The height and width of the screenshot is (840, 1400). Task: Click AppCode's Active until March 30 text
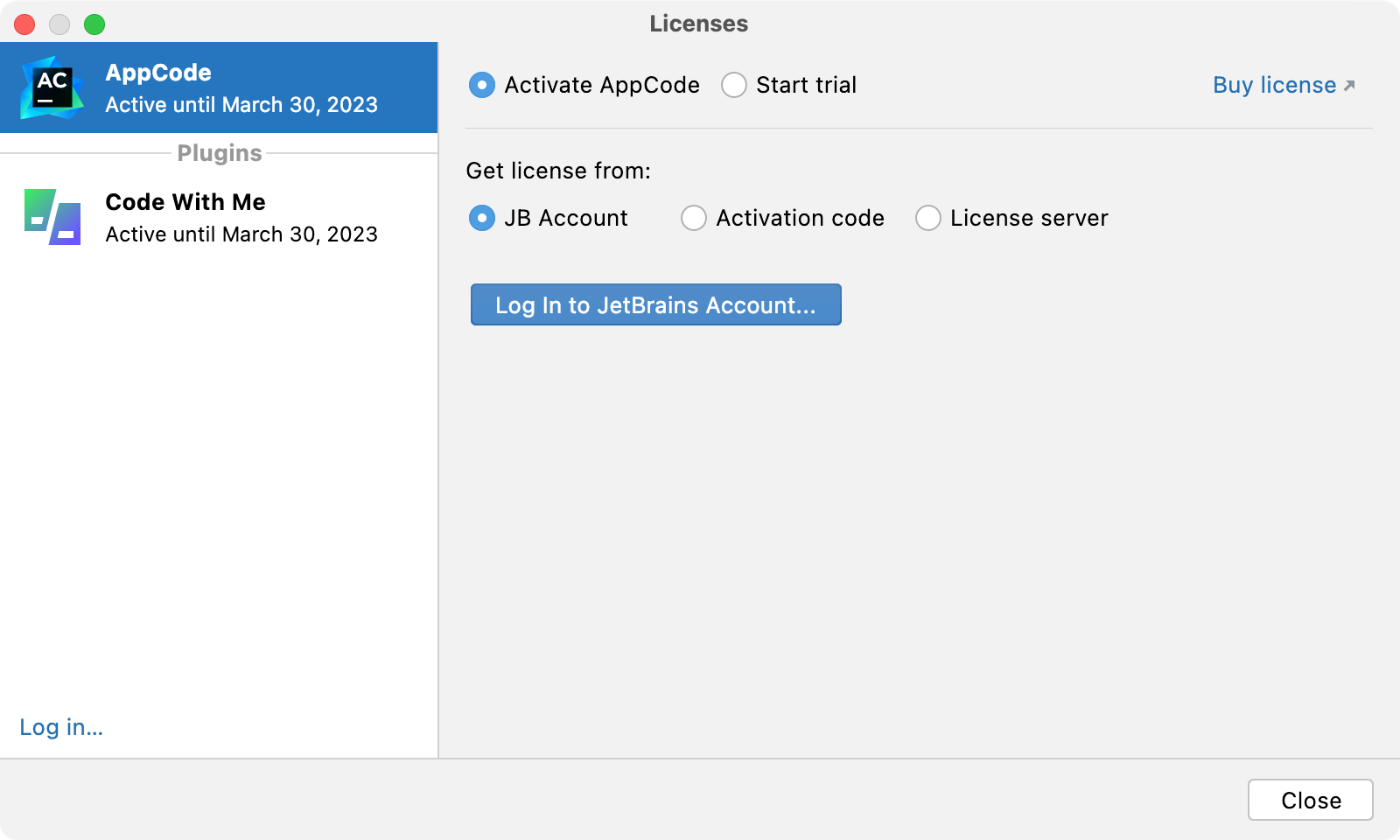241,104
